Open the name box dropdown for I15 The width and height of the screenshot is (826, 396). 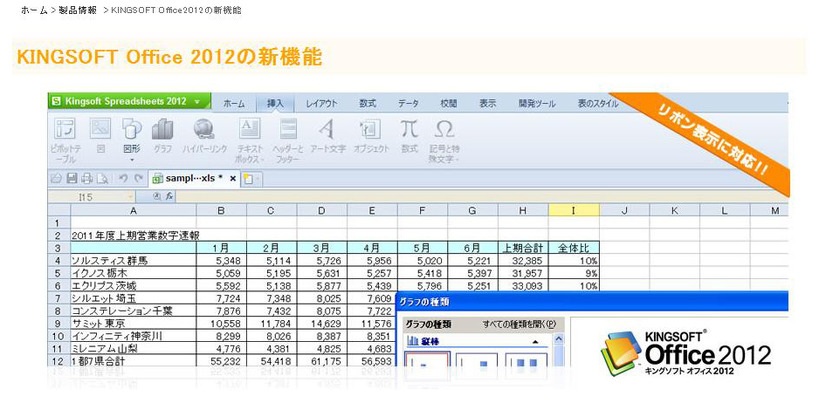[130, 196]
